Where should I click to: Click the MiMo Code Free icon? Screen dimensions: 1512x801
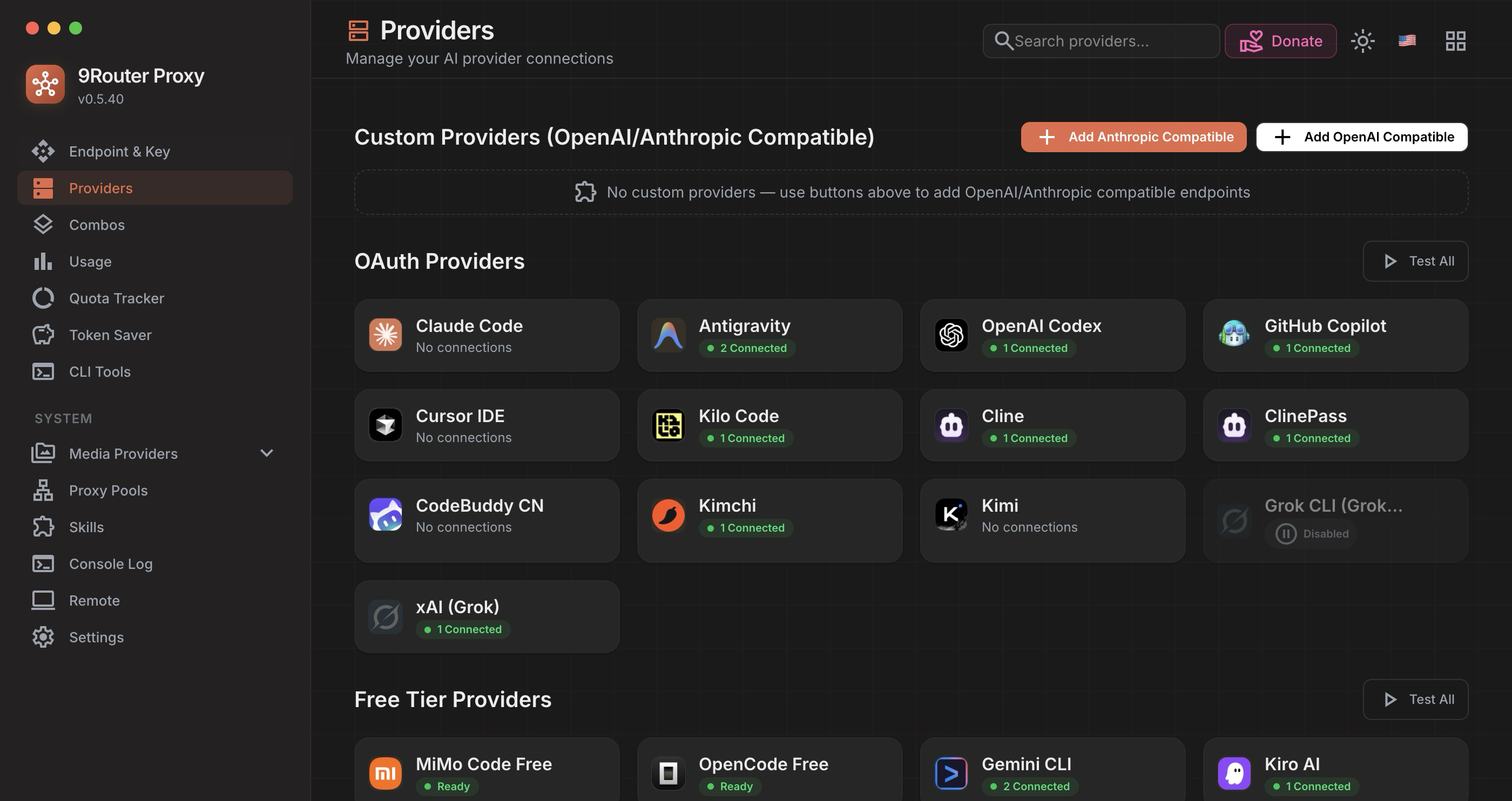pos(385,773)
